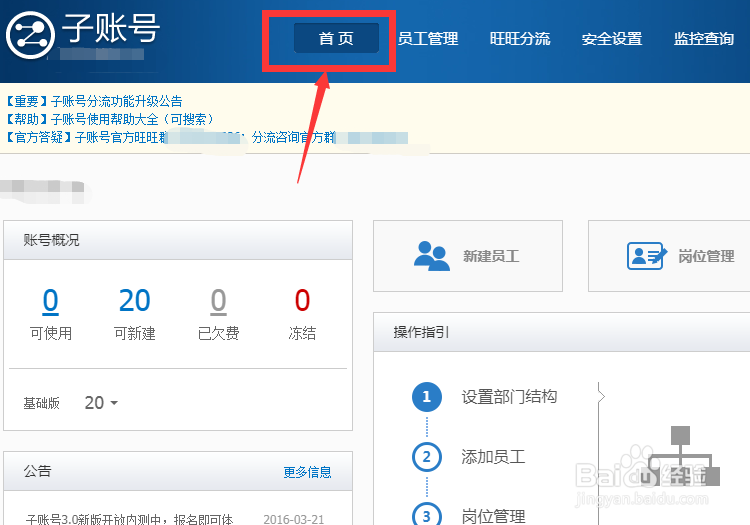Click the 已欠费 count of 0

(219, 301)
